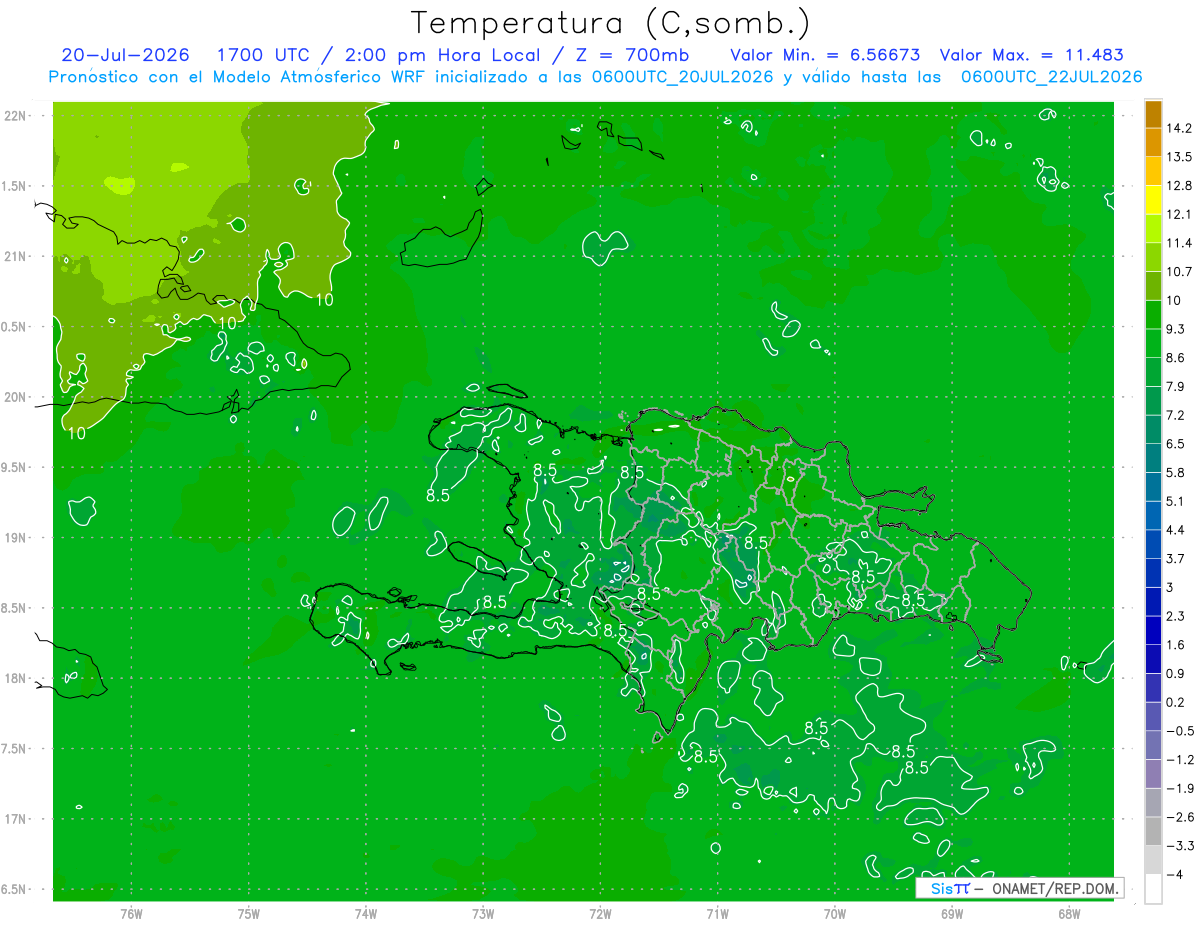The width and height of the screenshot is (1200, 927).
Task: Select the "20-Jul-2026" forecast date text
Action: (126, 55)
